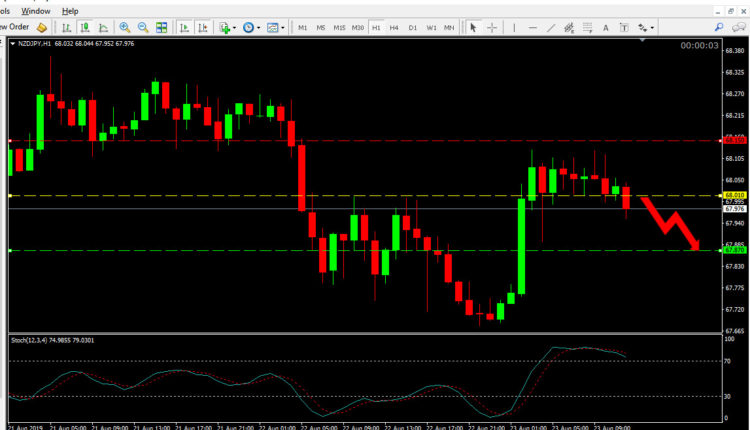Toggle chart auto scroll
The width and height of the screenshot is (750, 430).
(x=184, y=28)
